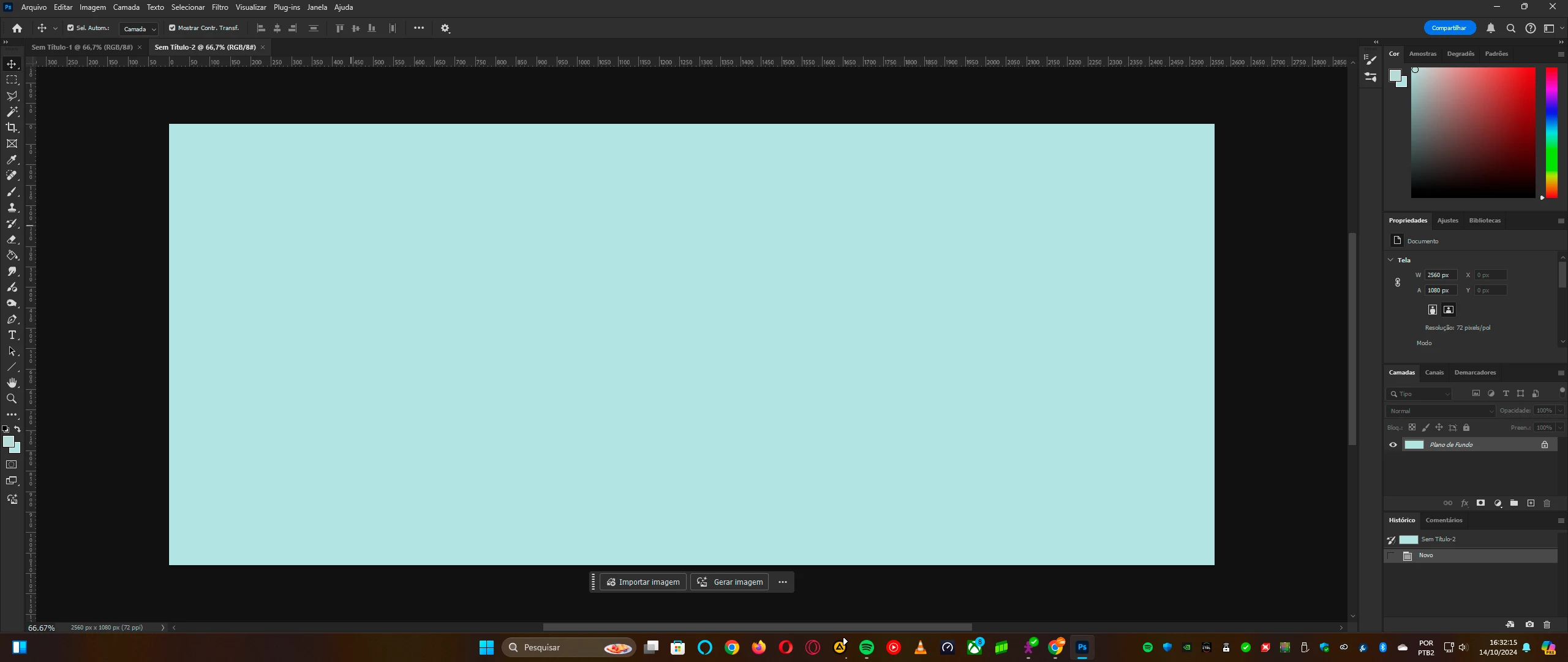1568x662 pixels.
Task: Hide the Plano de Fundo layer
Action: pos(1393,444)
